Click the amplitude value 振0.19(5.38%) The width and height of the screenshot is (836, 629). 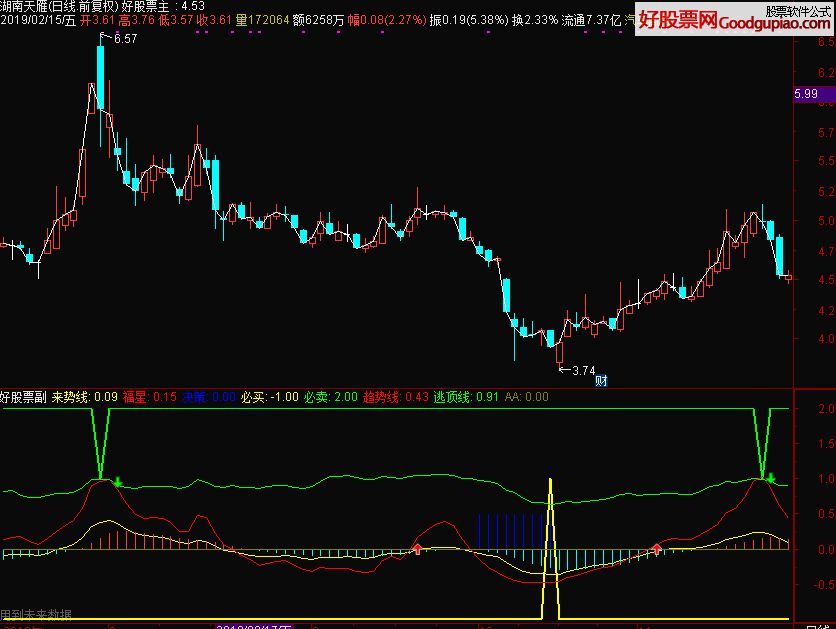tap(469, 21)
